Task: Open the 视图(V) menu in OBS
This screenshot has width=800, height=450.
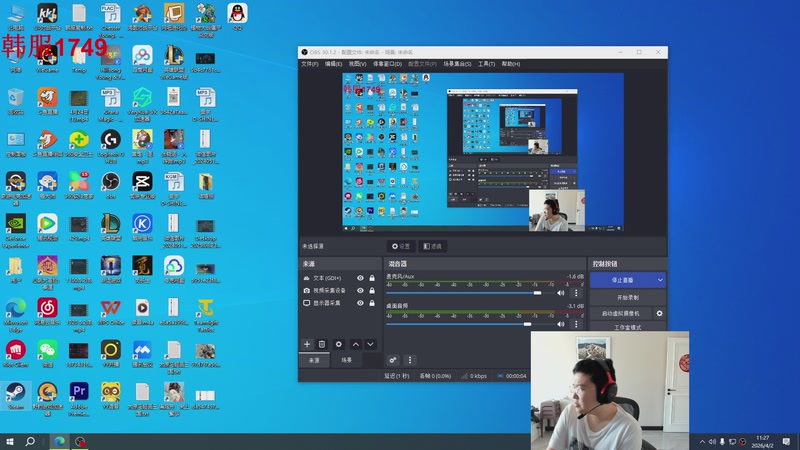Action: [x=357, y=64]
